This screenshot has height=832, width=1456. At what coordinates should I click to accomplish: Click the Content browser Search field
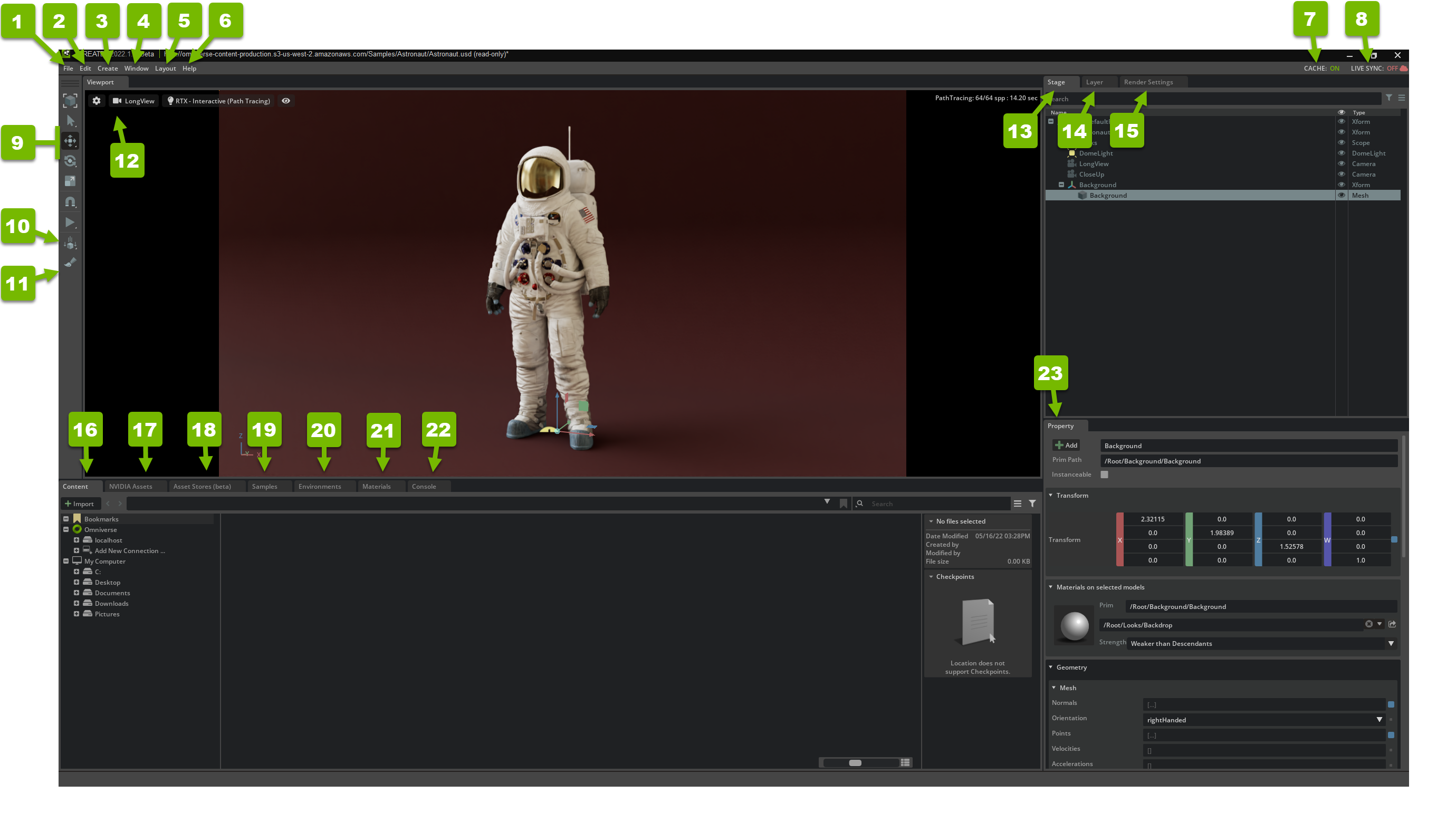pos(932,504)
